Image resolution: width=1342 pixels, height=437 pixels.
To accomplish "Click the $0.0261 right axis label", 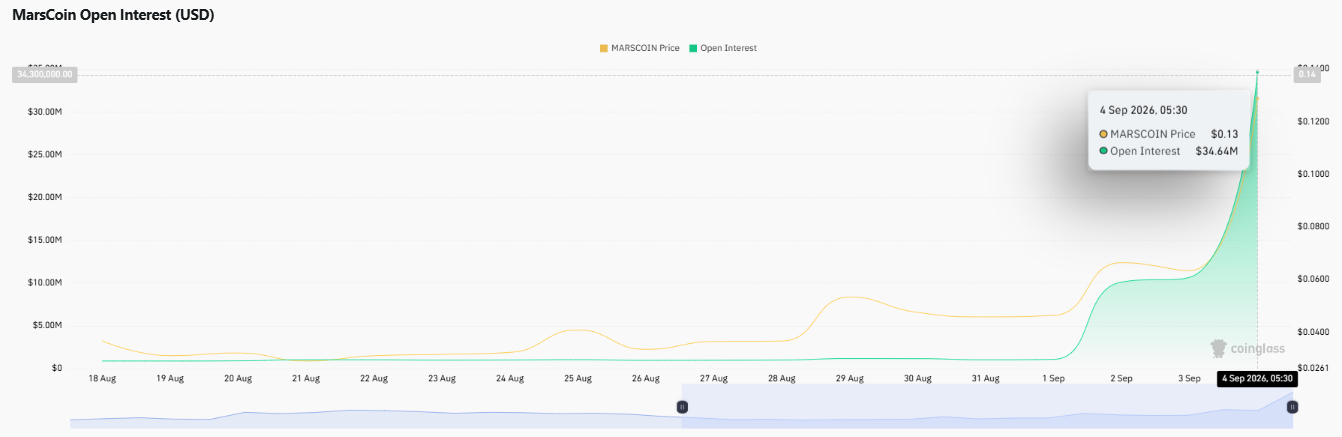I will tap(1312, 368).
